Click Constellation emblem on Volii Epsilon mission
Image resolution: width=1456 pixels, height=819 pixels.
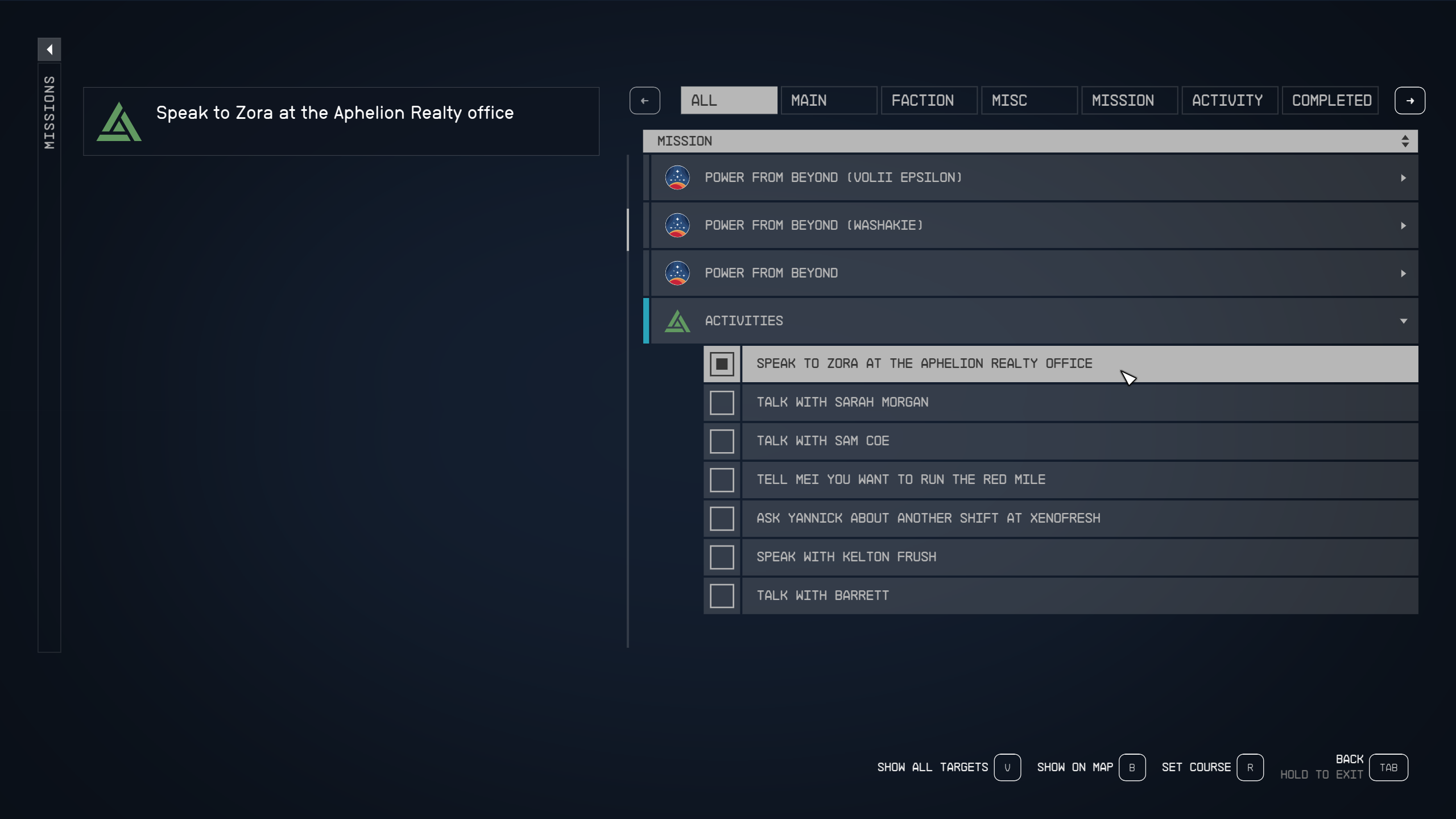coord(677,177)
